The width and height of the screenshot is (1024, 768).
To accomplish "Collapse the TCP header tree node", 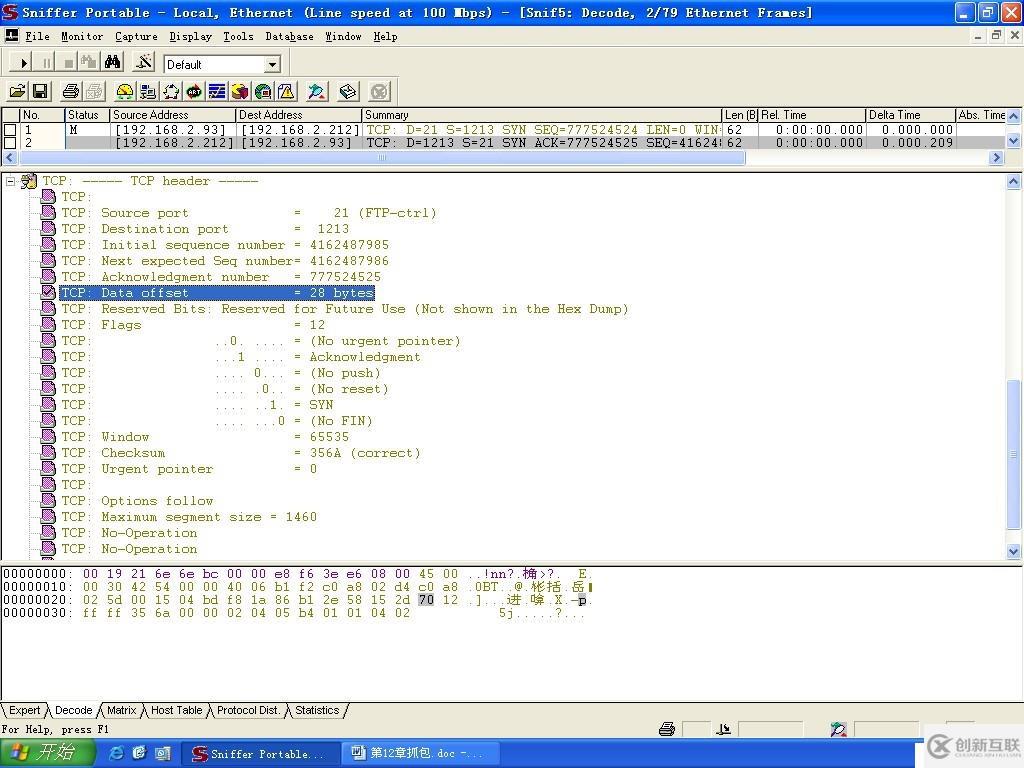I will pos(10,181).
